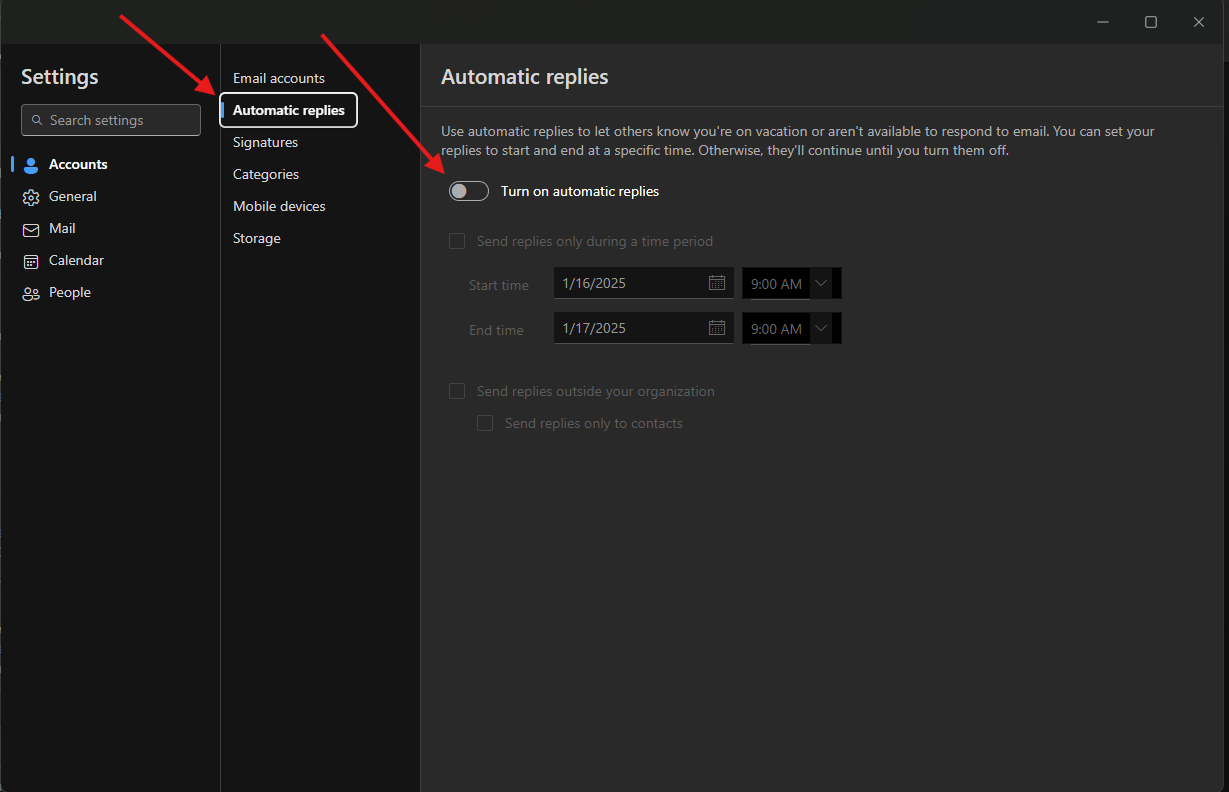
Task: Check Send replies only during a time period
Action: (457, 241)
